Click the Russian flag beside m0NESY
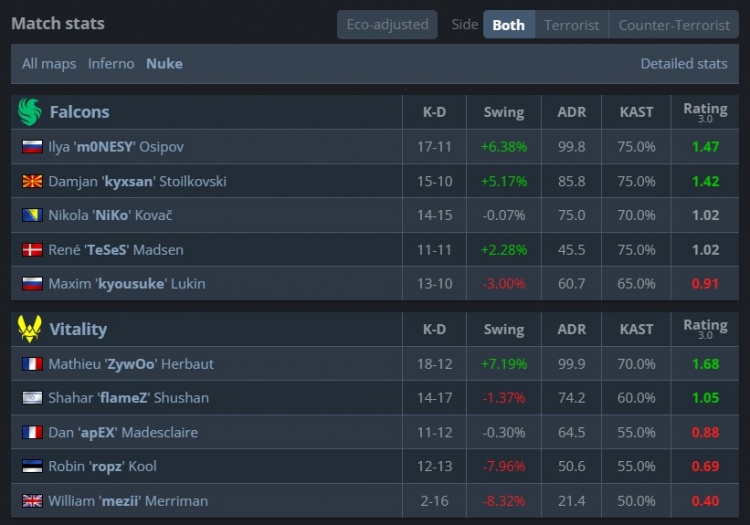Image resolution: width=750 pixels, height=525 pixels. (32, 147)
